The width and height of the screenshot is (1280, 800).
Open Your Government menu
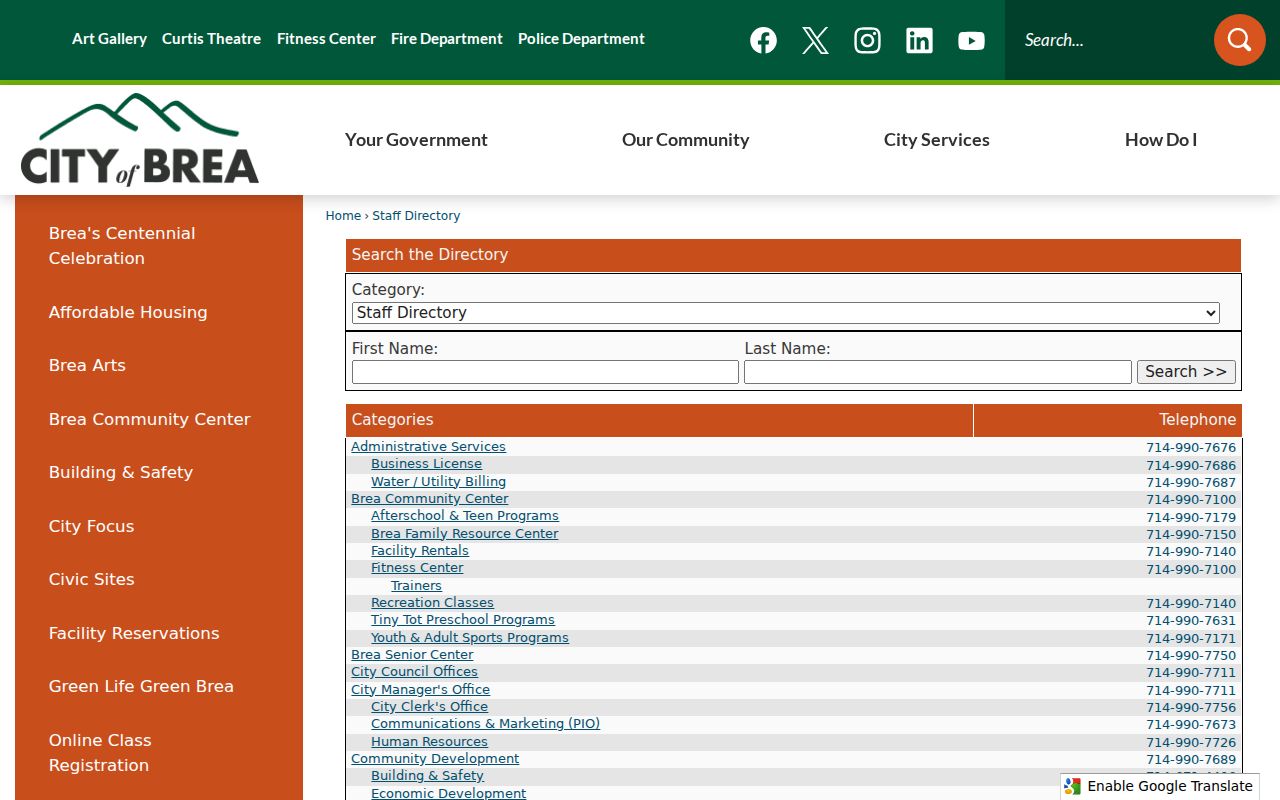tap(416, 140)
